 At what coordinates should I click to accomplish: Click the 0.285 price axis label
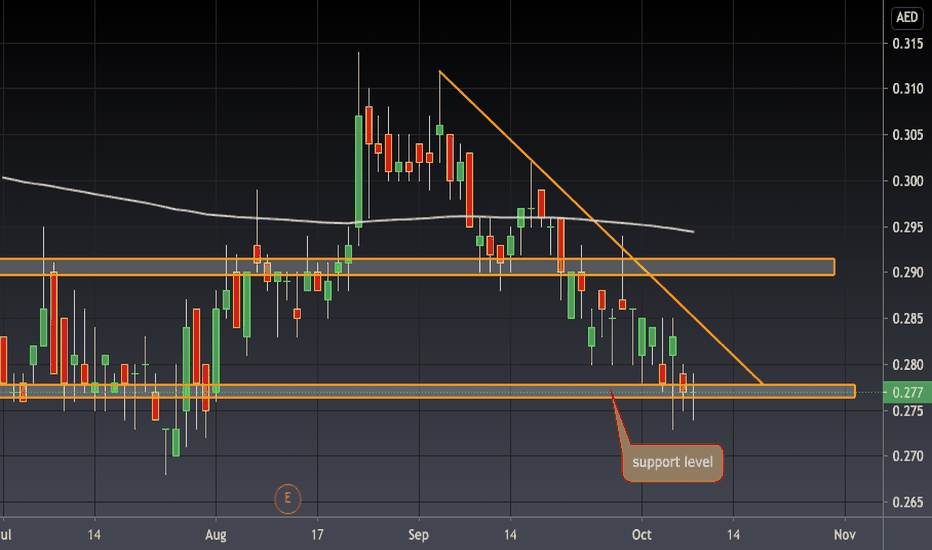[908, 319]
